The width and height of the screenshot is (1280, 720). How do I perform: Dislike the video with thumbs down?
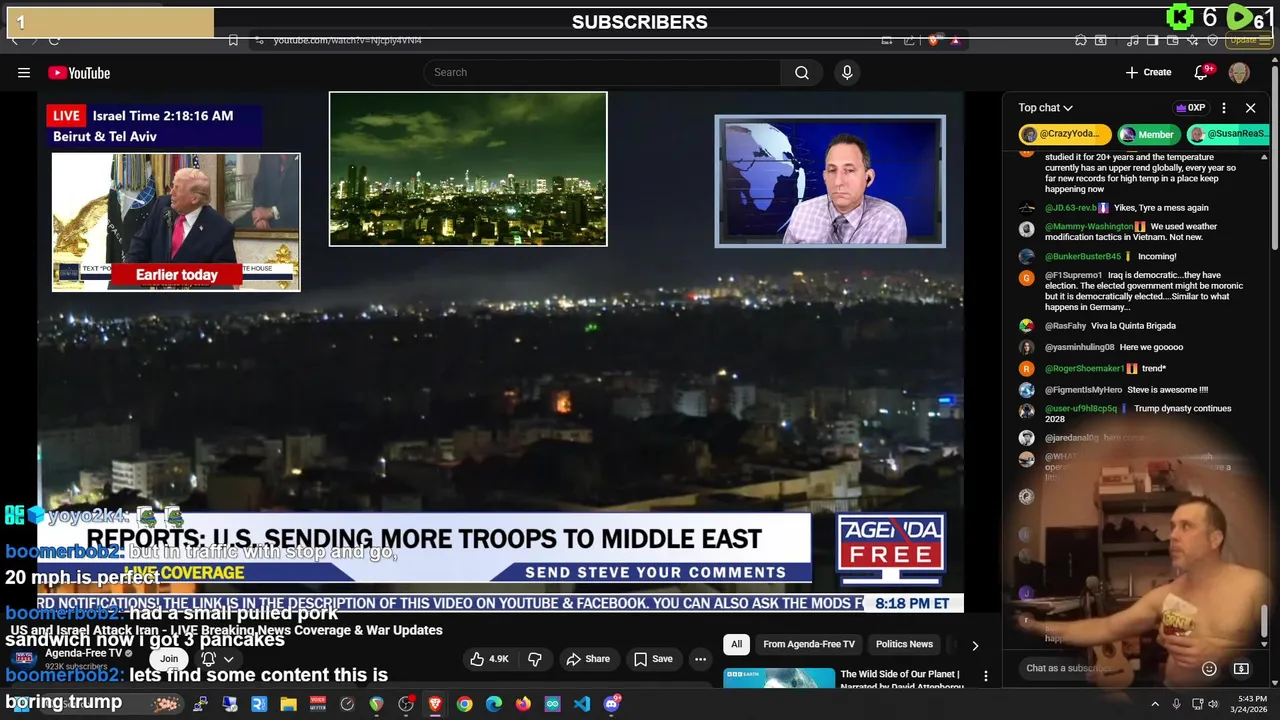(x=535, y=659)
